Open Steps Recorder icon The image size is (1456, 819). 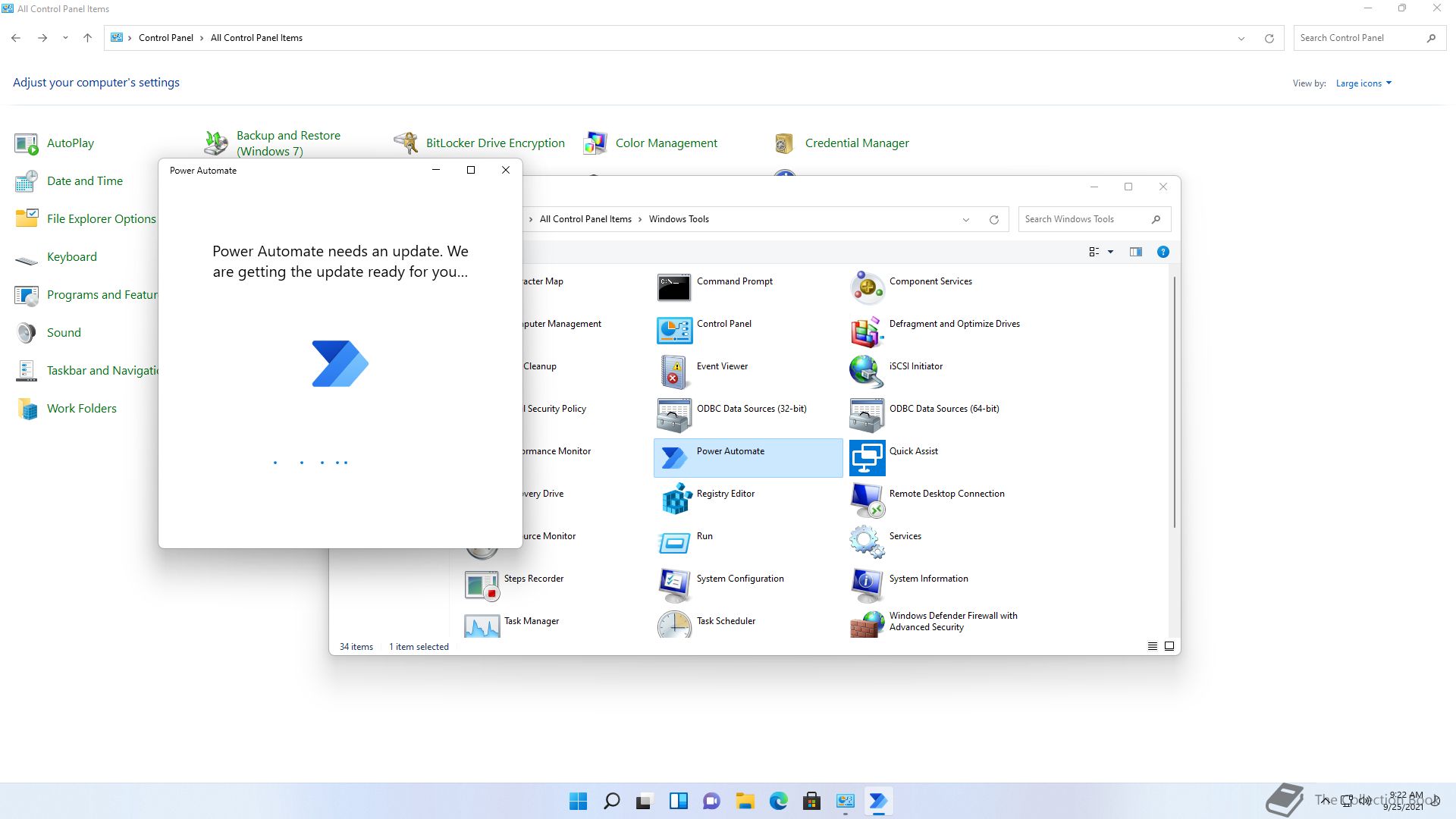(482, 585)
